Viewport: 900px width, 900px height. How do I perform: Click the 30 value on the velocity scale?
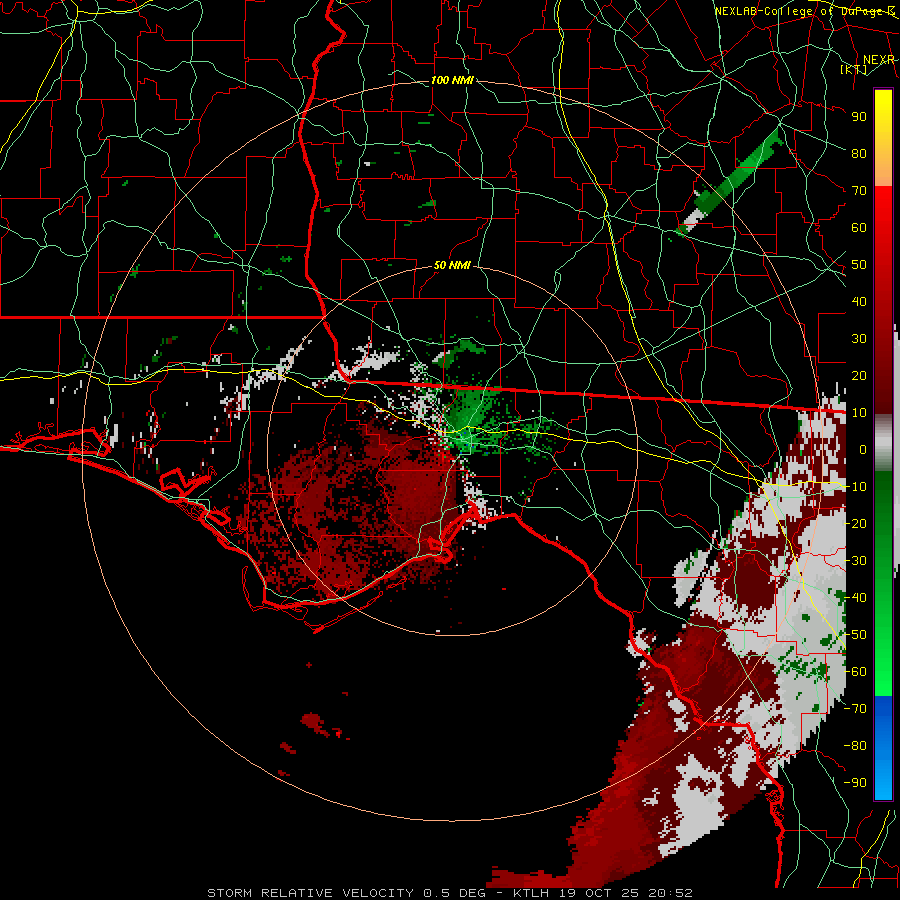(x=859, y=339)
